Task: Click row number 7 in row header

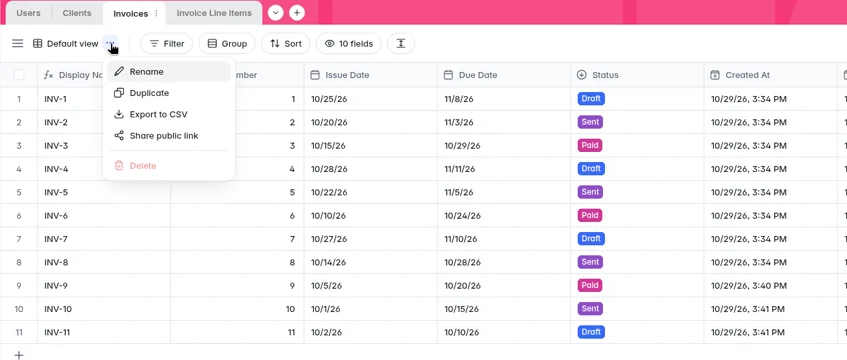Action: 19,239
